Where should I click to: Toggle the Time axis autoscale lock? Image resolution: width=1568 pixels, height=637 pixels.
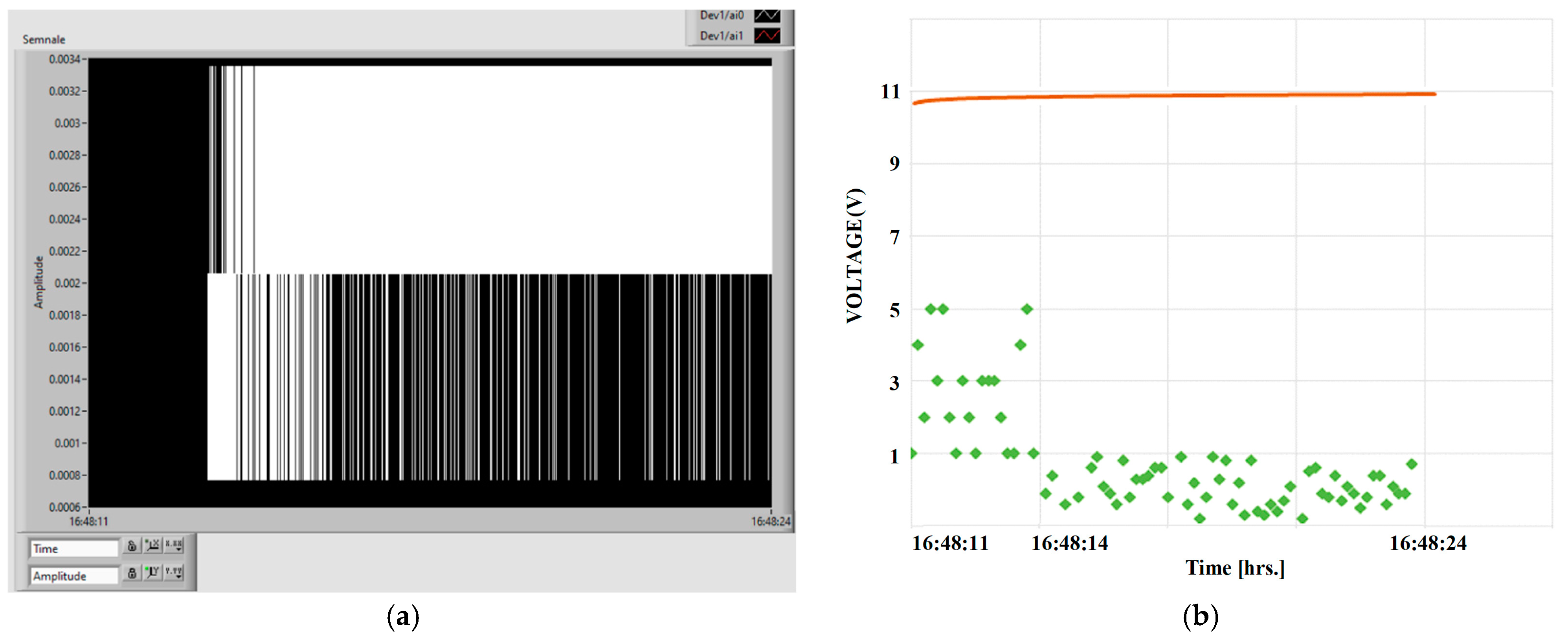[132, 546]
